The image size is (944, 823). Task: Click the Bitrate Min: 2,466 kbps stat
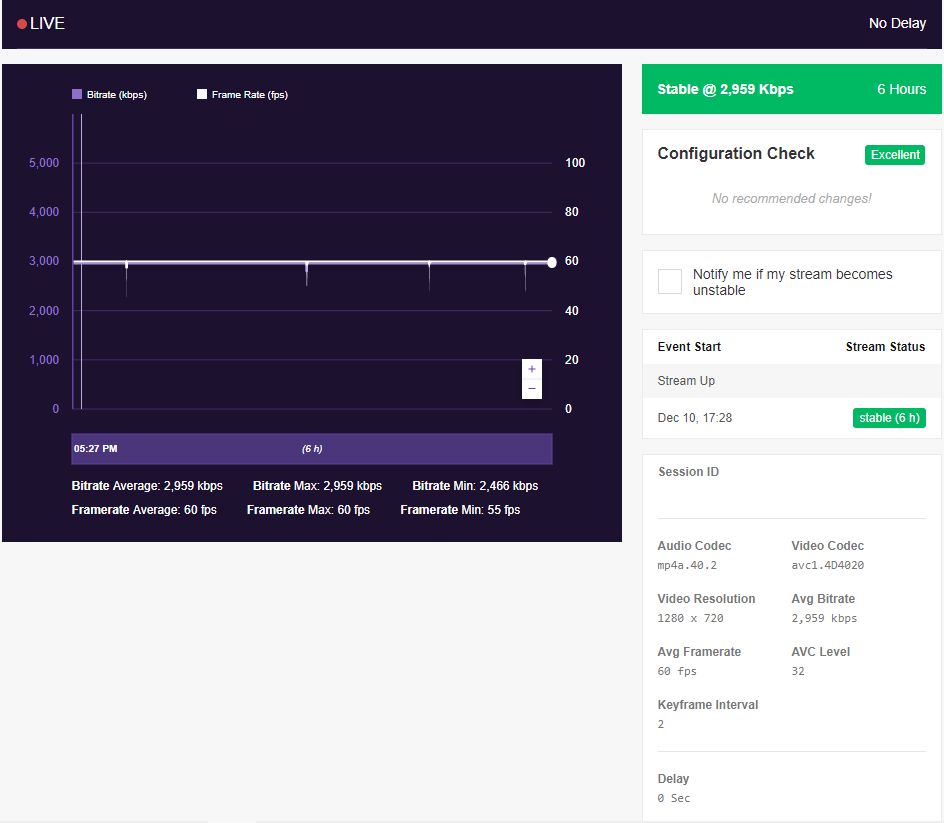pyautogui.click(x=475, y=486)
